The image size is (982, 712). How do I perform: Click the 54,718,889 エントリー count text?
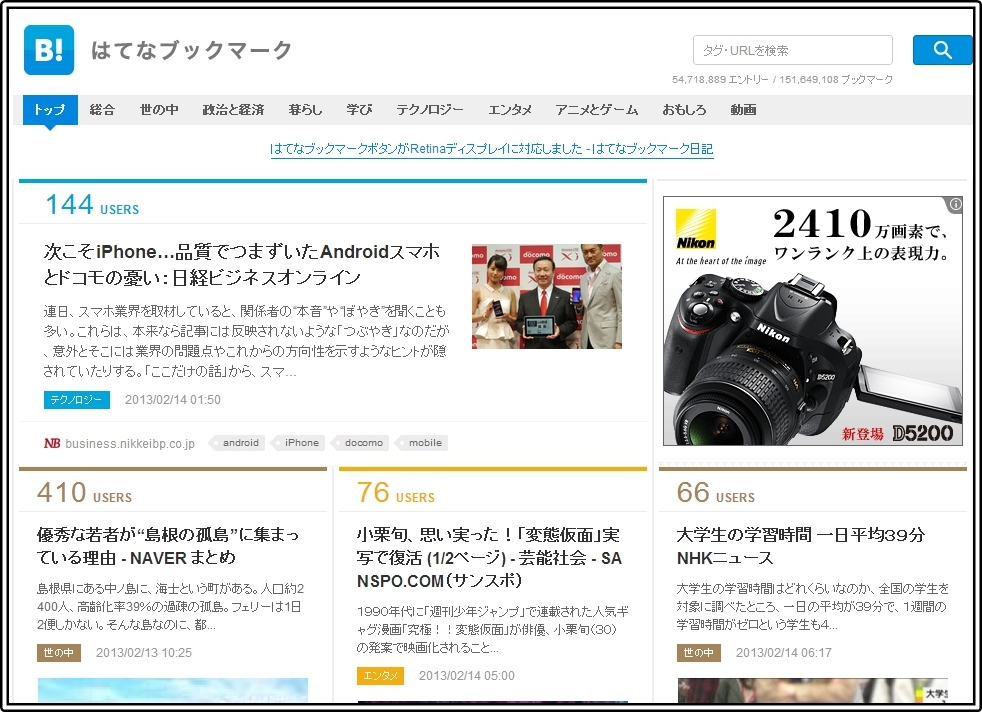click(x=720, y=80)
